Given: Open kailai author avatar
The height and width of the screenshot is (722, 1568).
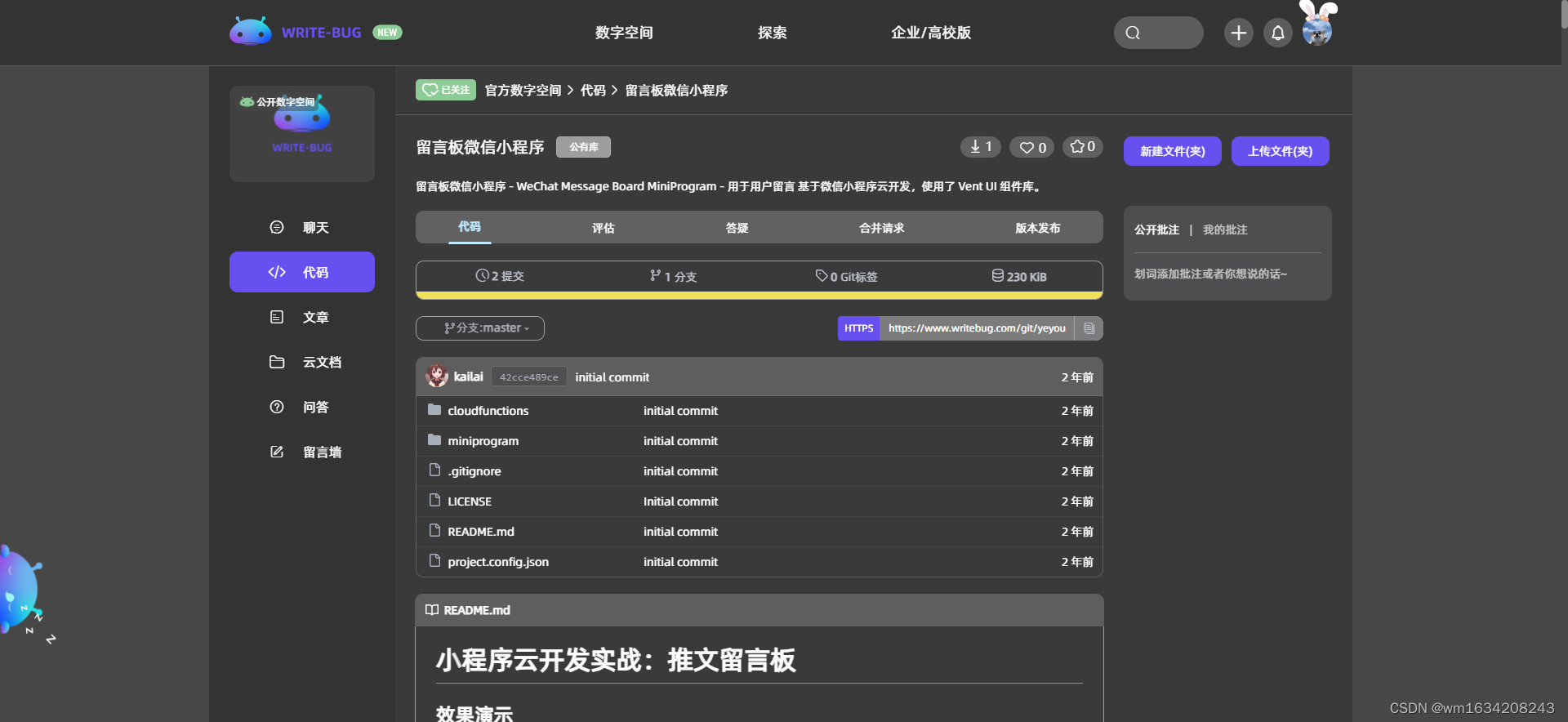Looking at the screenshot, I should [x=437, y=377].
